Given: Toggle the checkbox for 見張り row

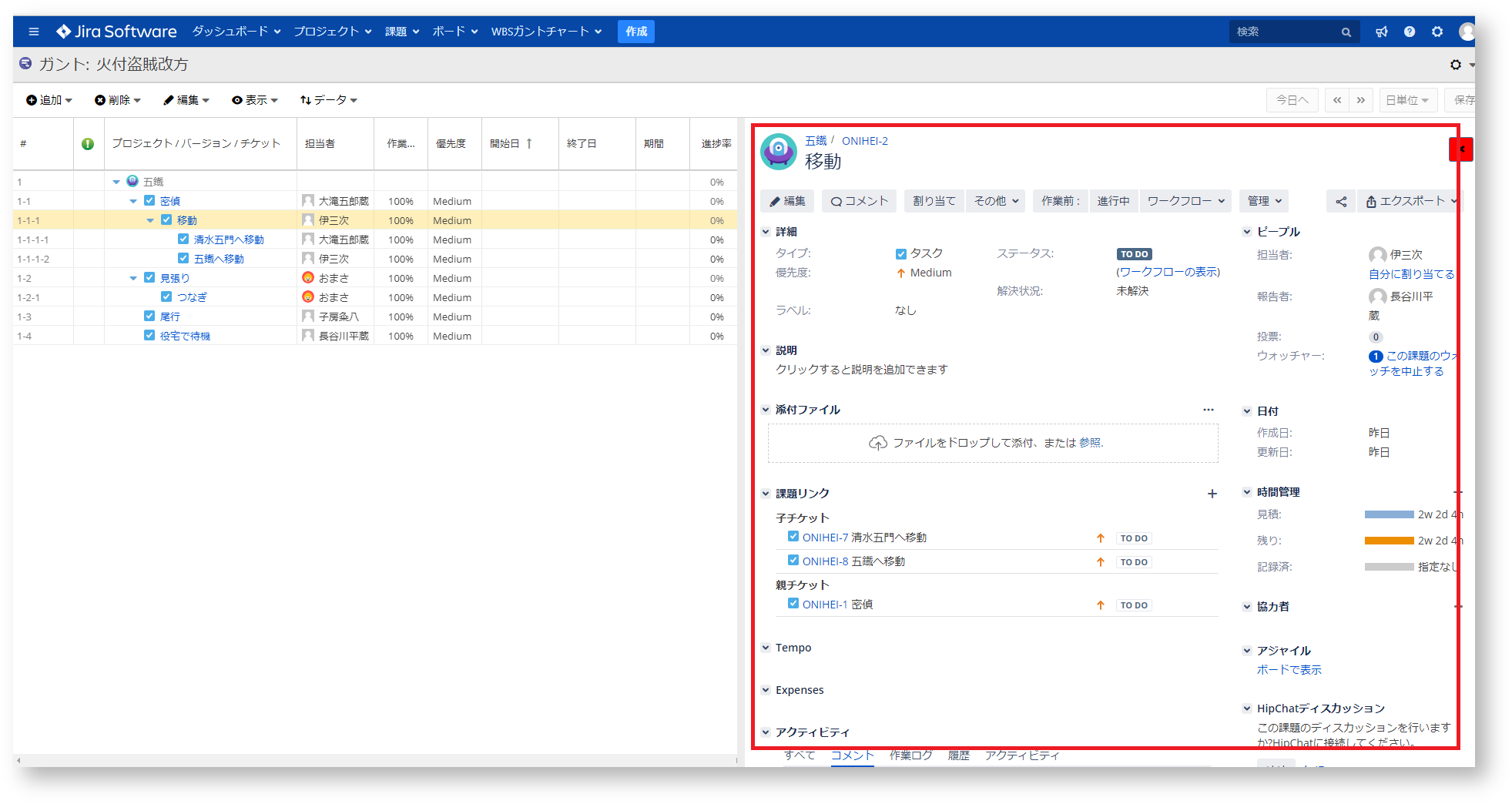Looking at the screenshot, I should (149, 277).
